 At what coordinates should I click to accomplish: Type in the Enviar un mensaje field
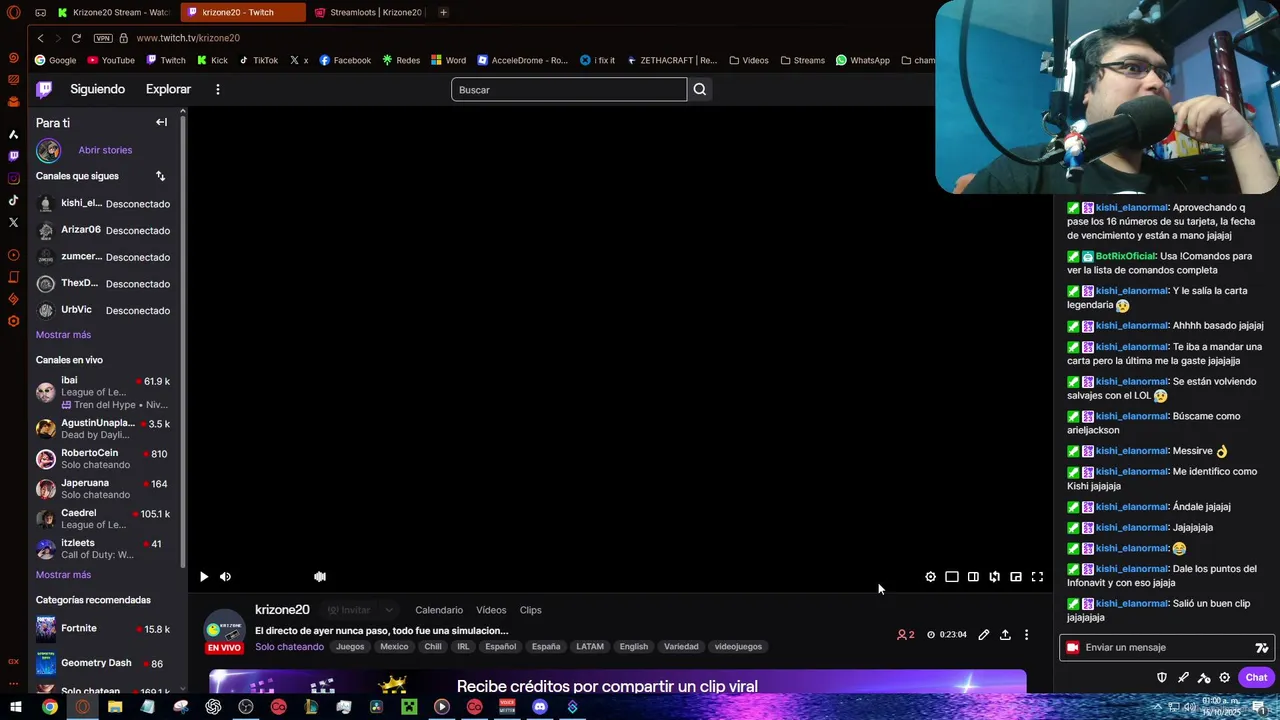click(x=1166, y=648)
